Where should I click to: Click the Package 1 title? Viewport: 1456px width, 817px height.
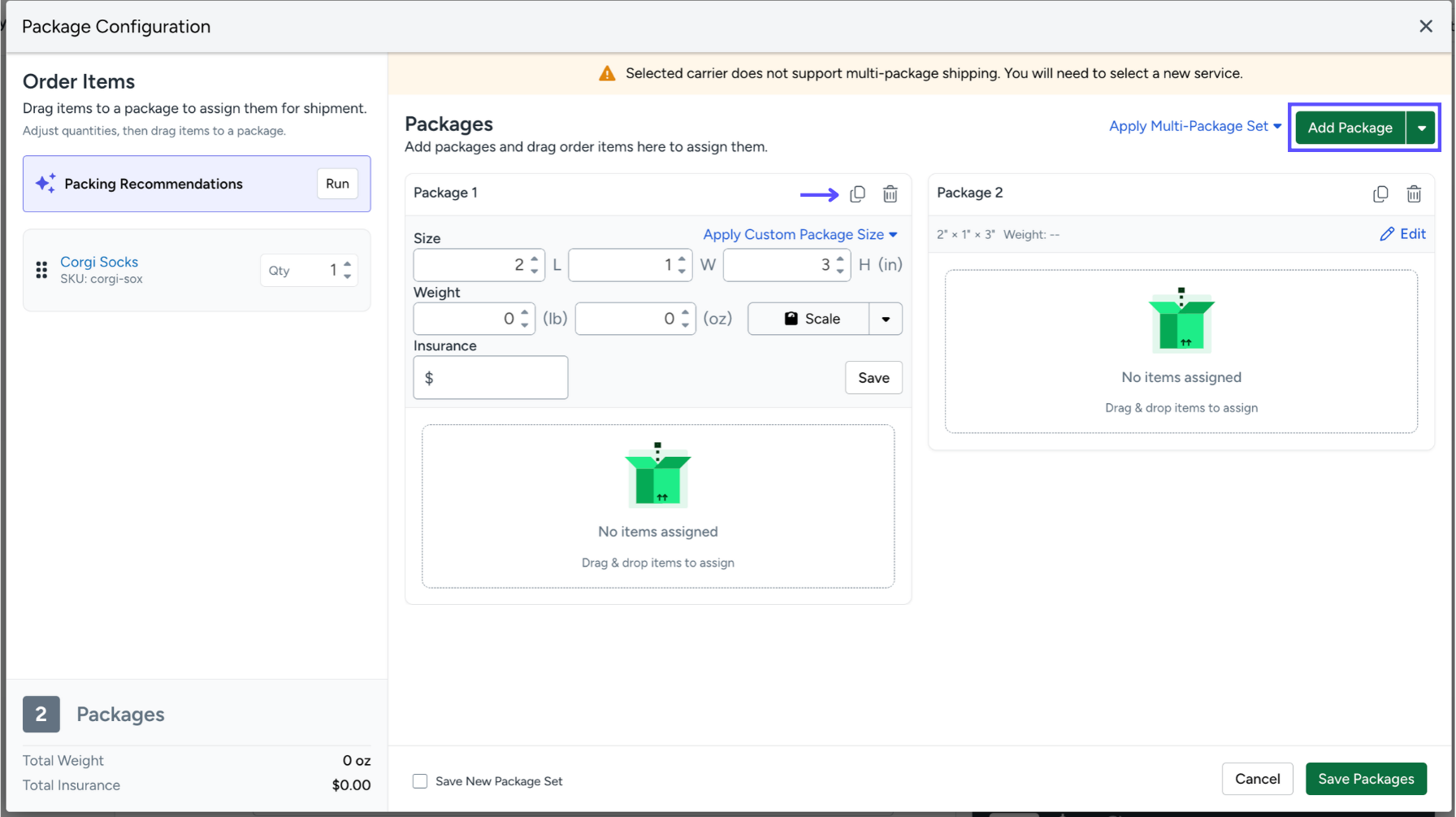click(445, 193)
